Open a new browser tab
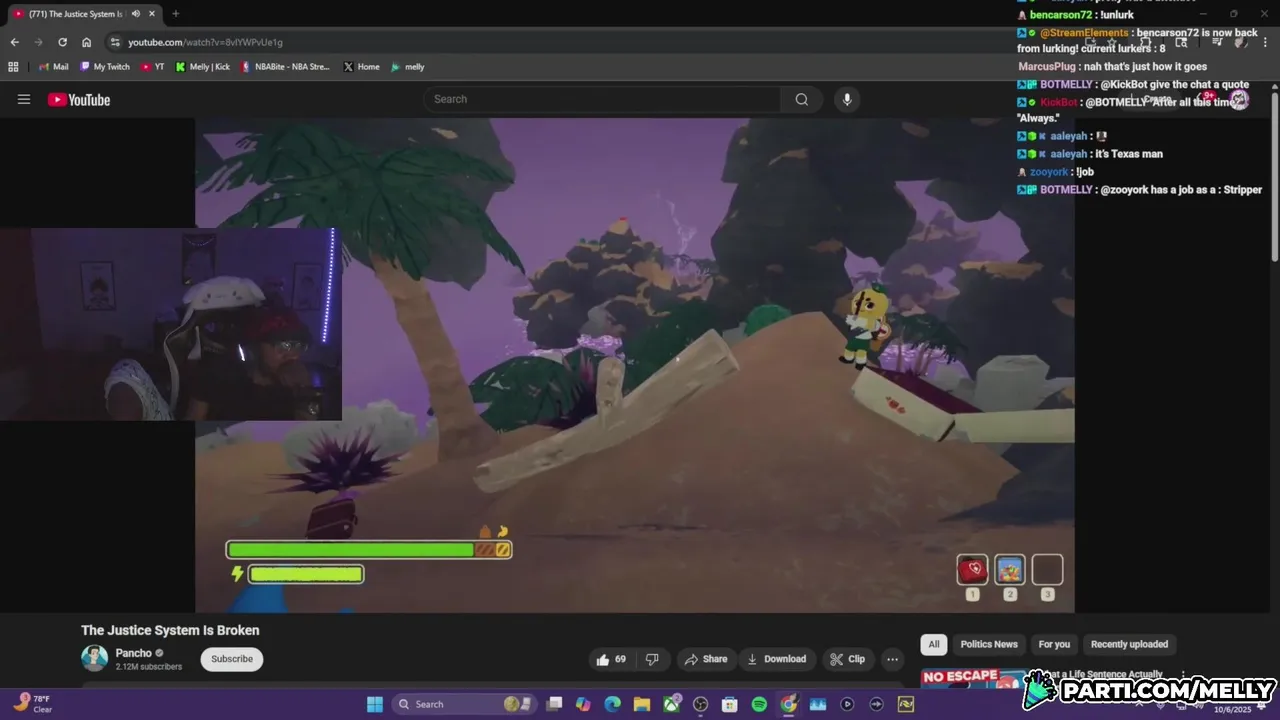The width and height of the screenshot is (1280, 720). point(175,14)
